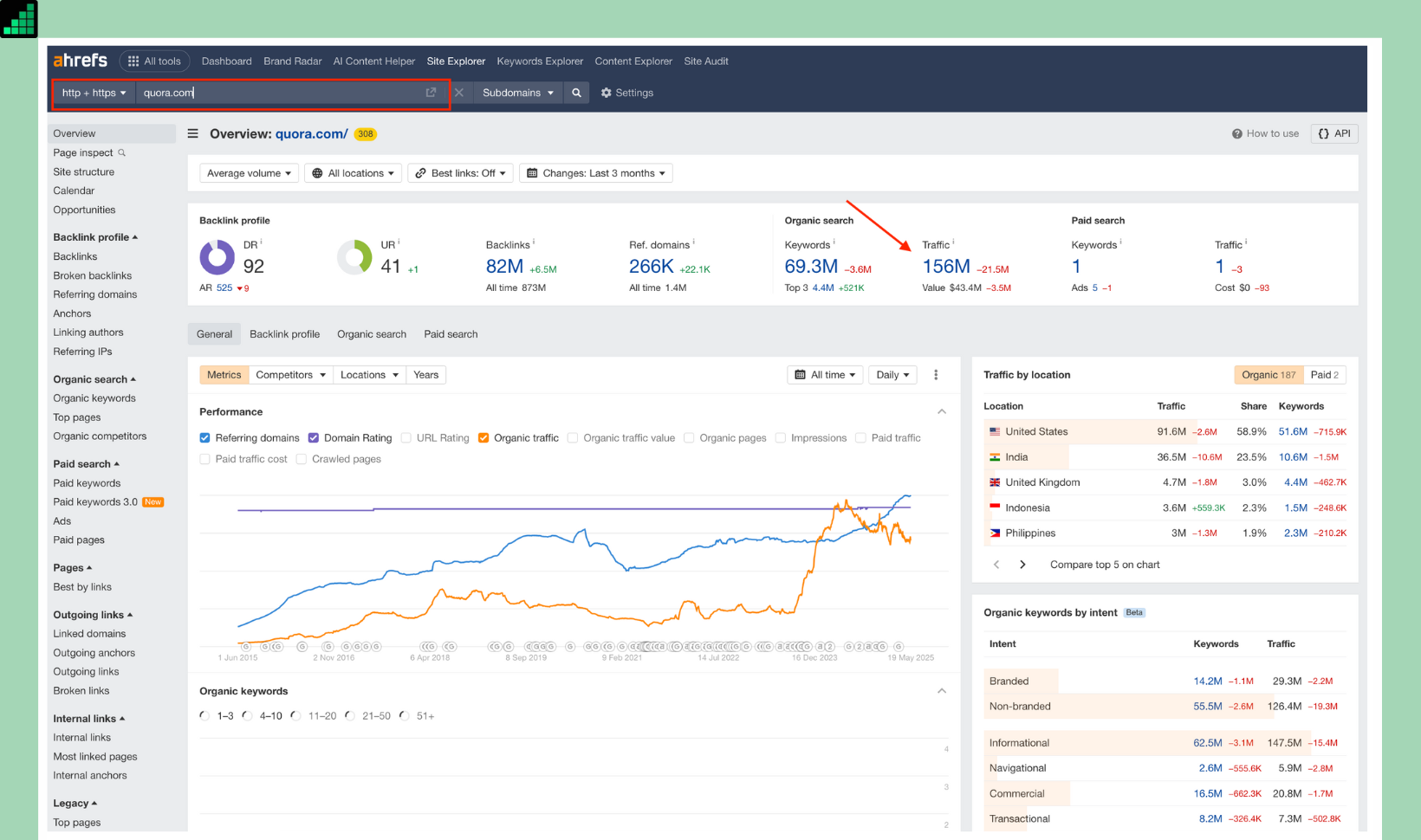1421x840 pixels.
Task: Open Brand Radar in top menu
Action: click(293, 61)
